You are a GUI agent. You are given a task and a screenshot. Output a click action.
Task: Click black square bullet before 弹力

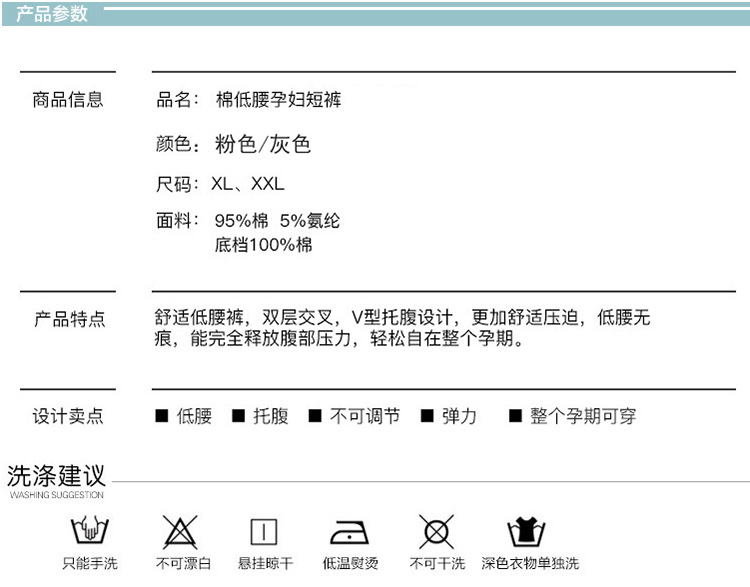point(427,415)
